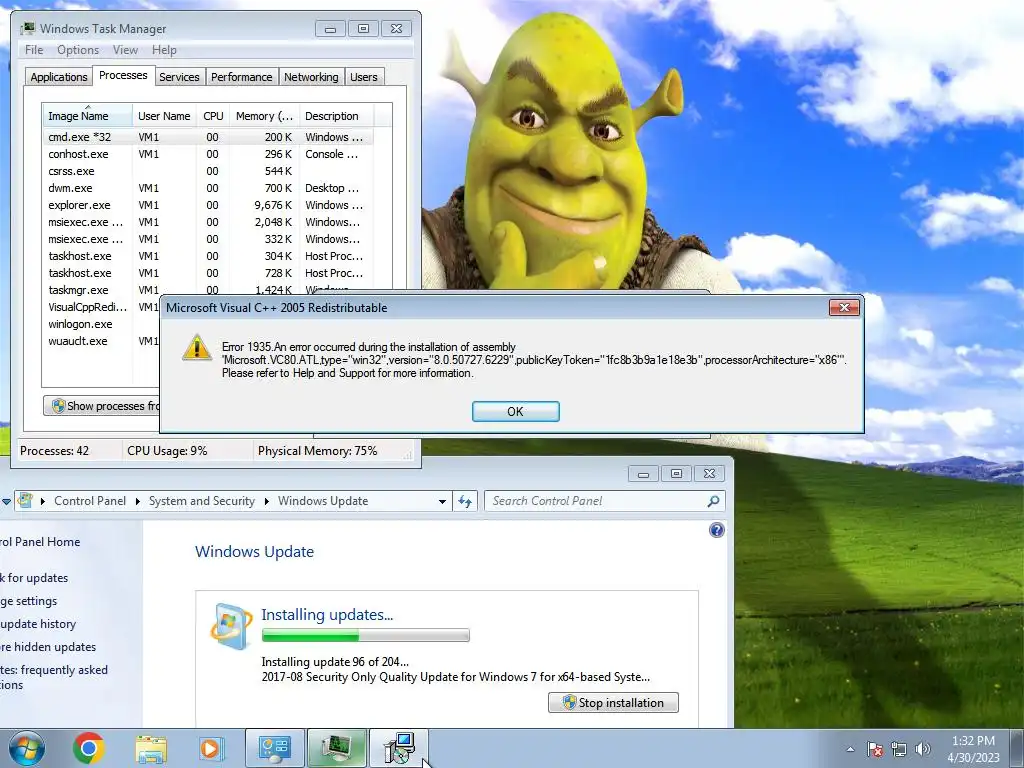This screenshot has height=768, width=1024.
Task: Expand the arrow after Control Panel breadcrumb
Action: click(x=138, y=501)
